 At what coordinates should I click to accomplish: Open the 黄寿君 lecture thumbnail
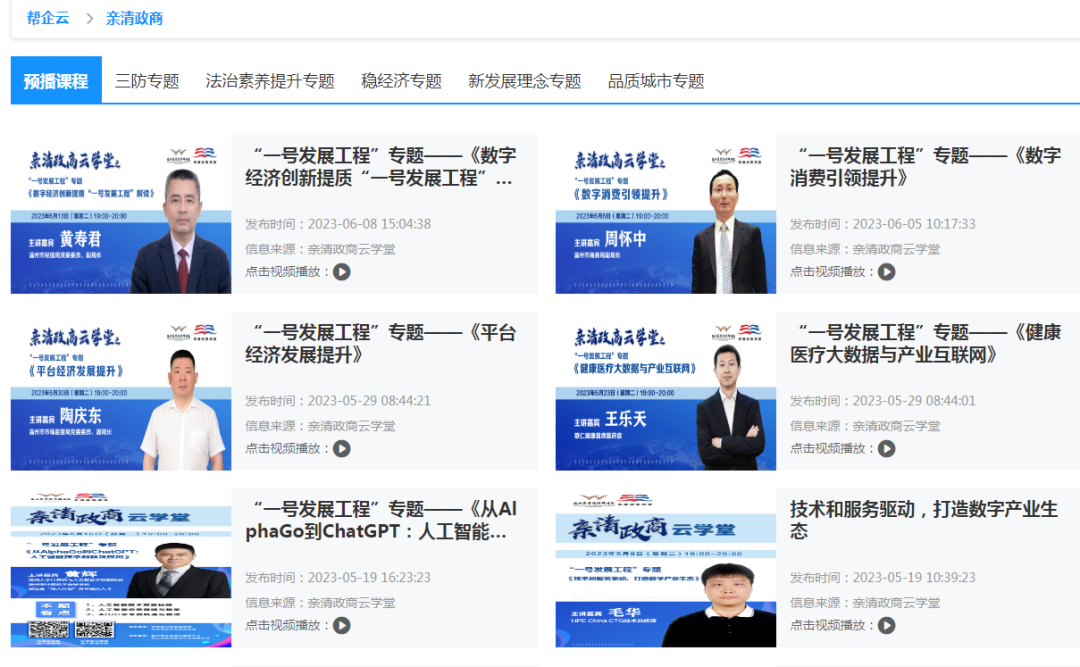(120, 216)
